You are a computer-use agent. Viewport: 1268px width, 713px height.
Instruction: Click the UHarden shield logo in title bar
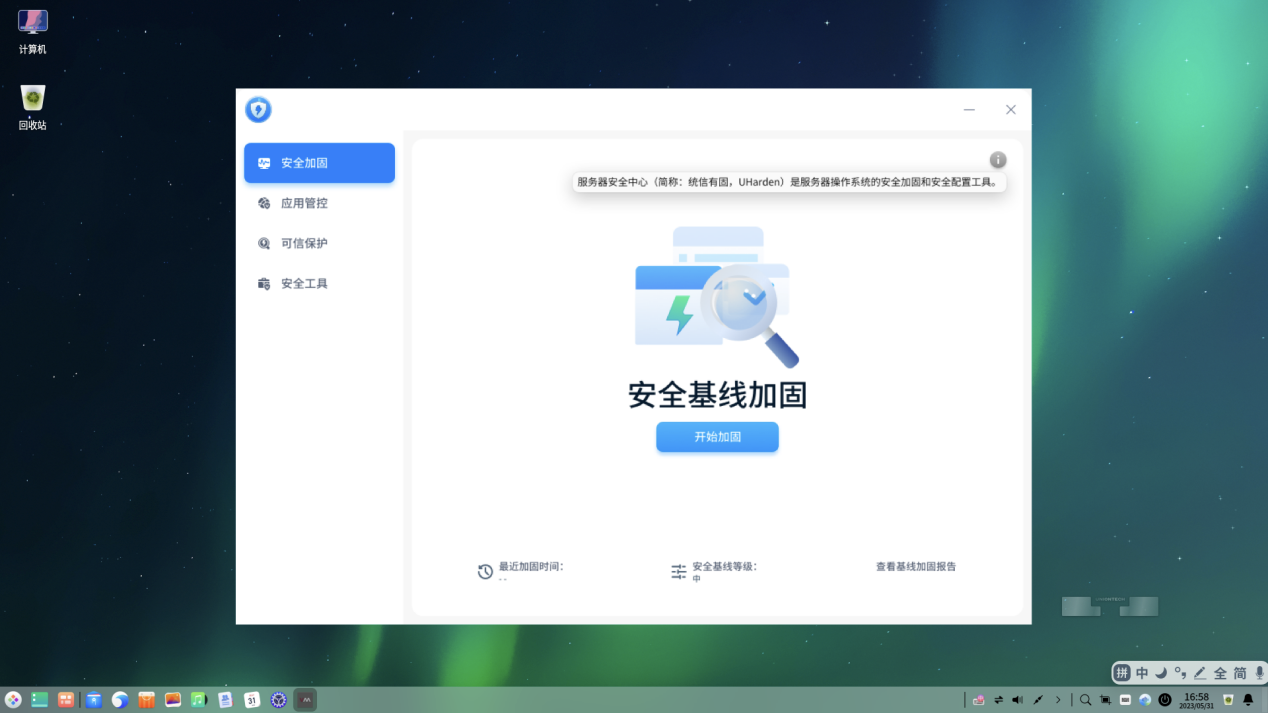pyautogui.click(x=258, y=110)
